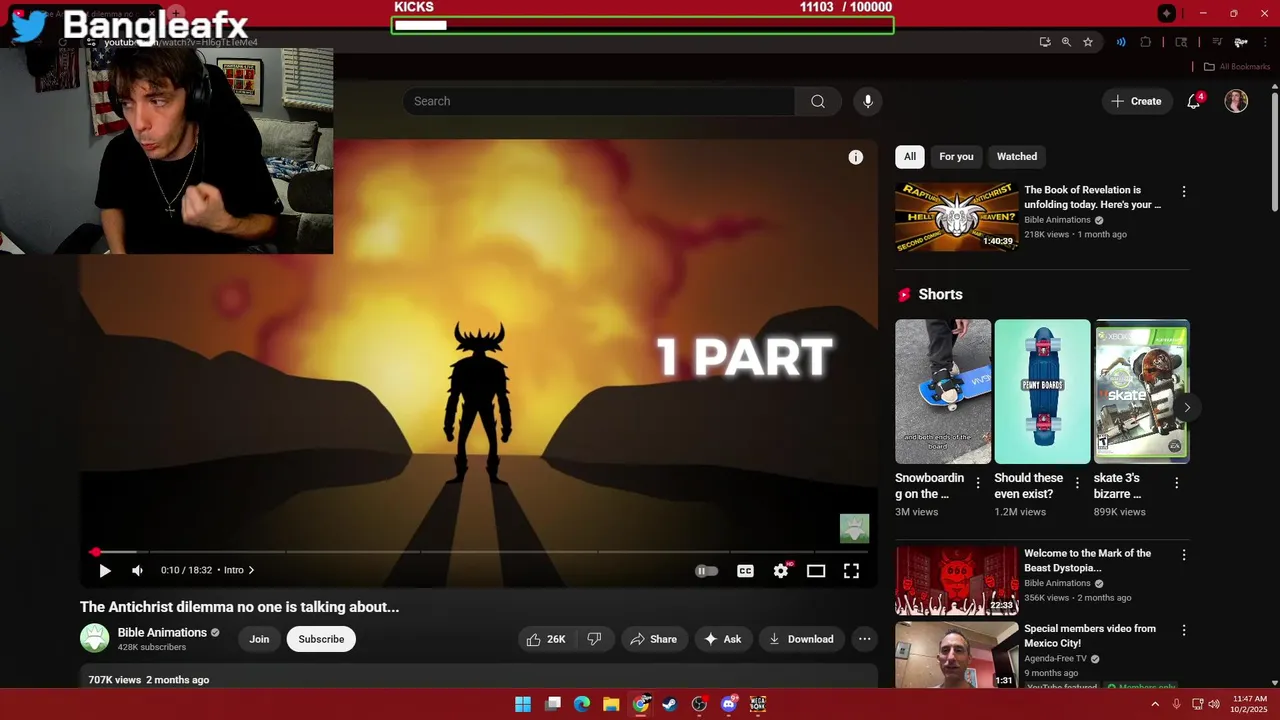
Task: Open Chrome media controls icon
Action: tap(1217, 42)
